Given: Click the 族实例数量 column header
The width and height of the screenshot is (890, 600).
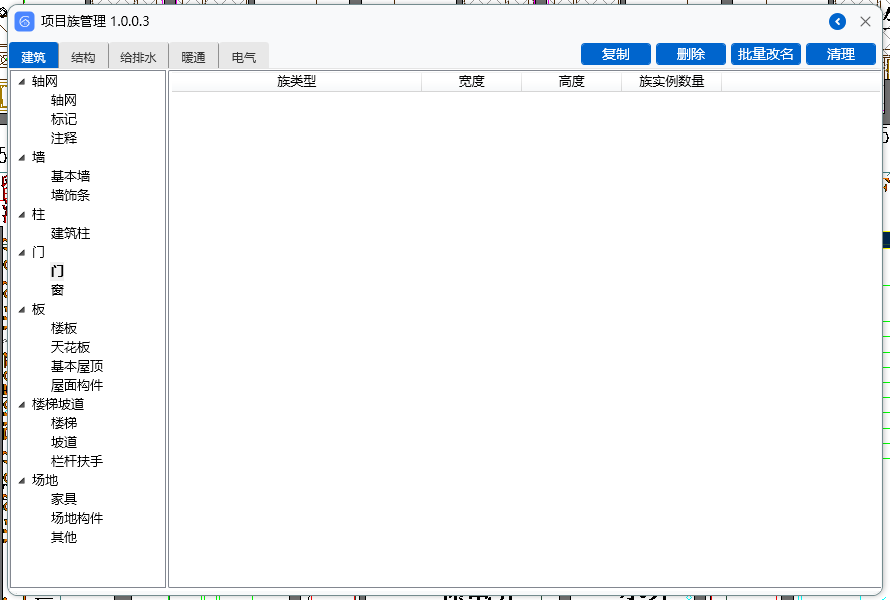Looking at the screenshot, I should click(x=671, y=82).
